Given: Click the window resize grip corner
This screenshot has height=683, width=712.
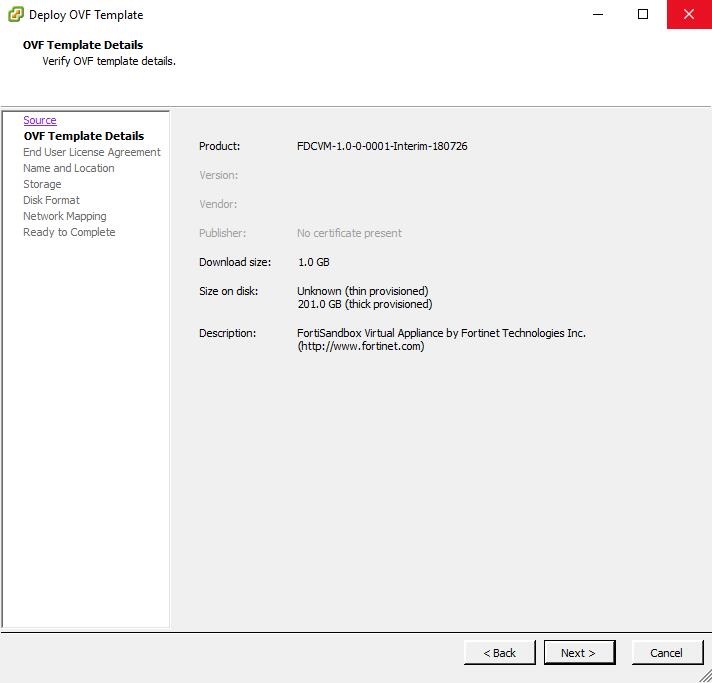Looking at the screenshot, I should coord(706,677).
